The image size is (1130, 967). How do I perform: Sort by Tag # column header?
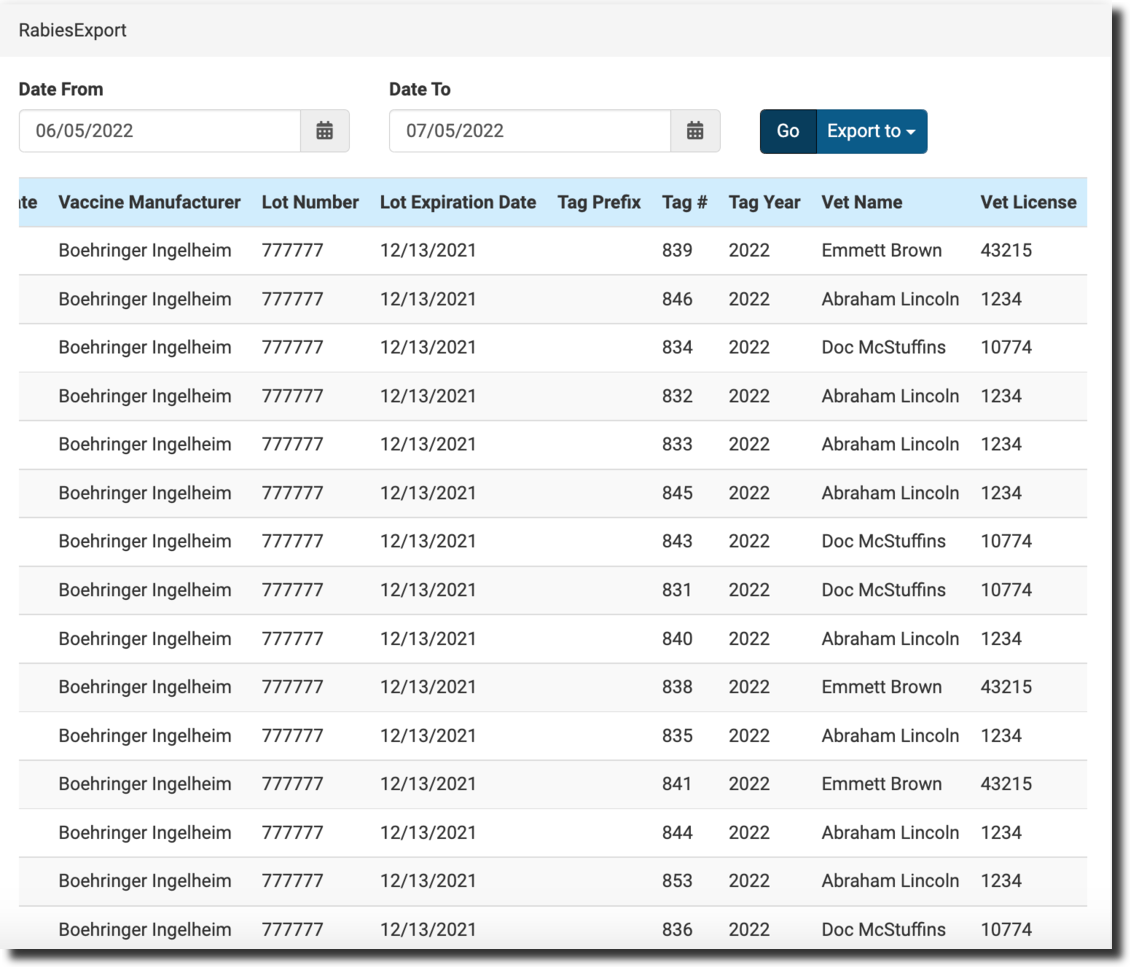click(685, 202)
